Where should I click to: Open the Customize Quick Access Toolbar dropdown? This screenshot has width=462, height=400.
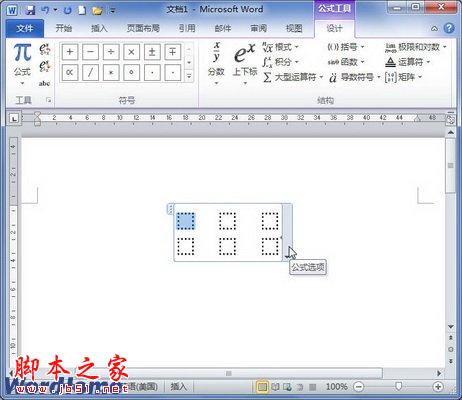[113, 11]
